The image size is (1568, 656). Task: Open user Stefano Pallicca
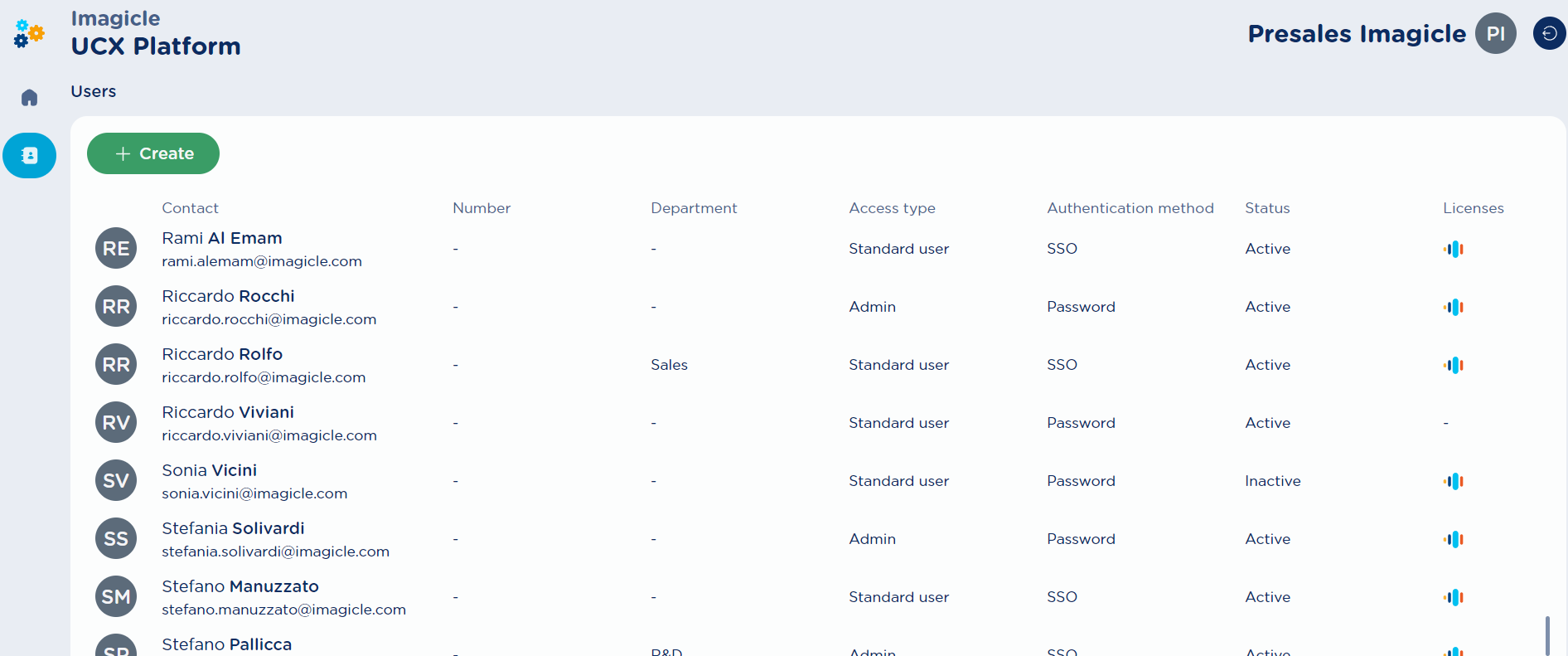226,644
